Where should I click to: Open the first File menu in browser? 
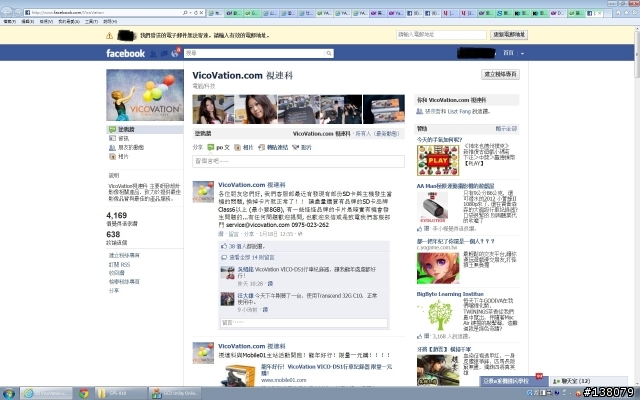click(9, 22)
